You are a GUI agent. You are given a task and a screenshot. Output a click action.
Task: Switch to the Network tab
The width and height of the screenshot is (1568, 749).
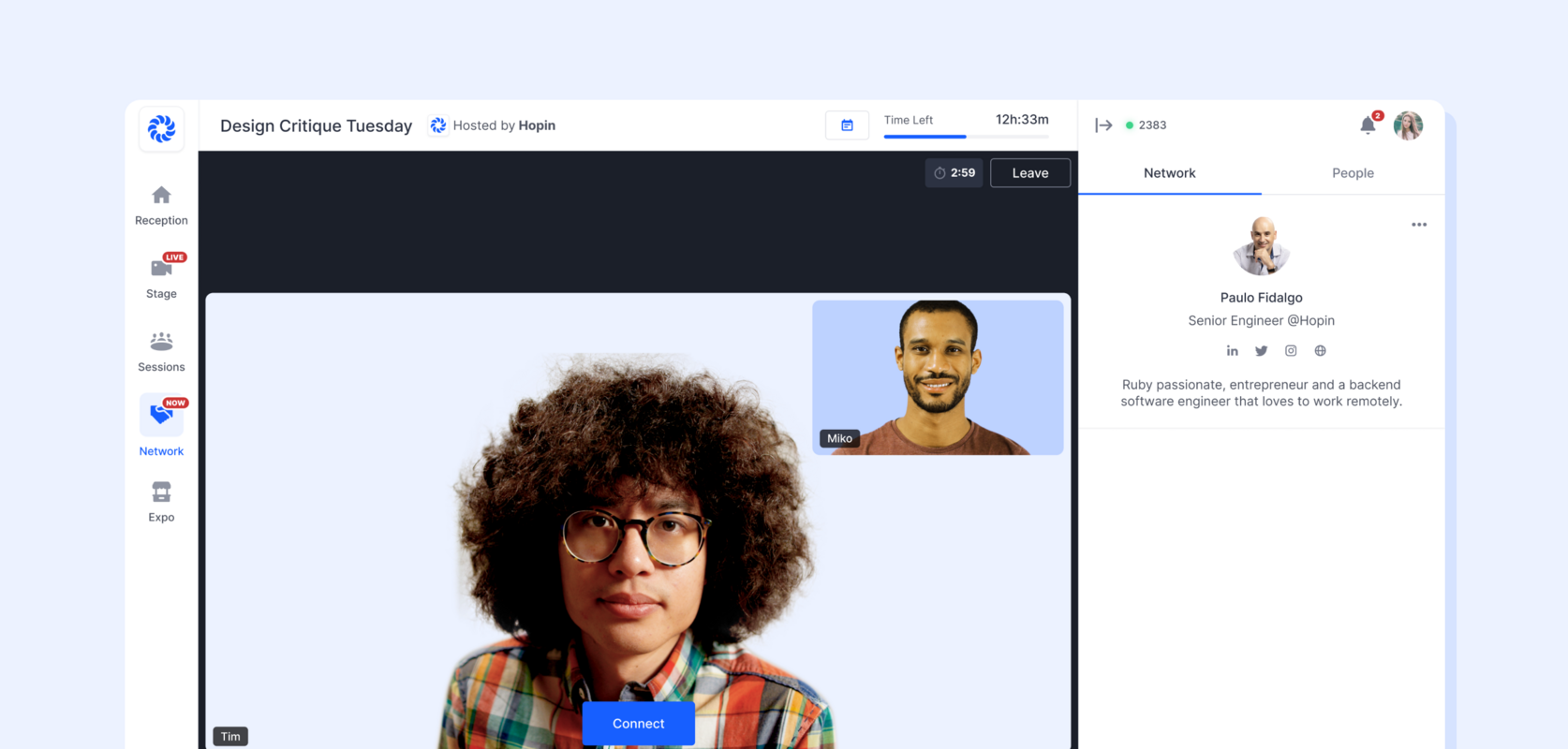1169,173
